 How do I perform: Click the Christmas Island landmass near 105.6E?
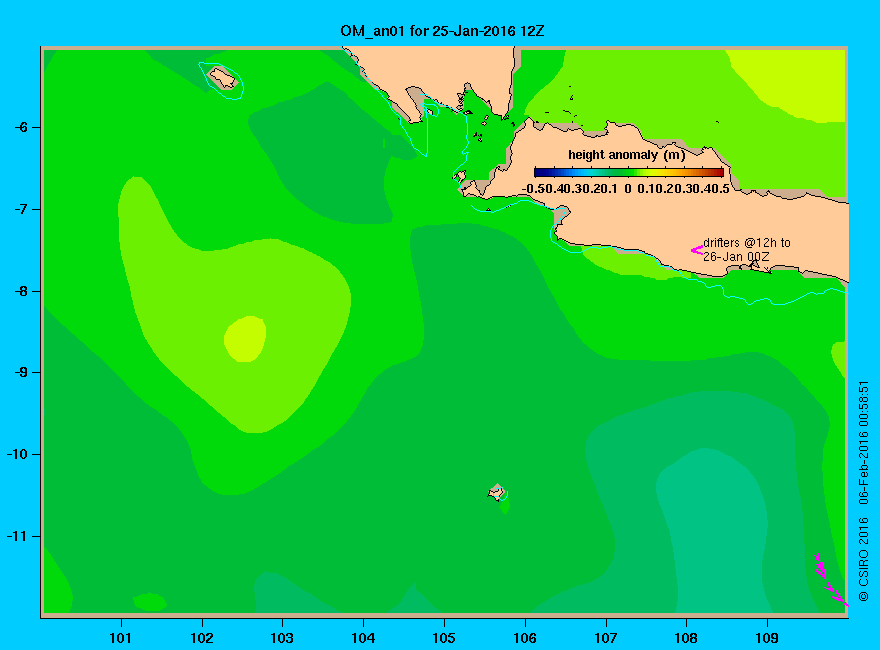click(497, 493)
